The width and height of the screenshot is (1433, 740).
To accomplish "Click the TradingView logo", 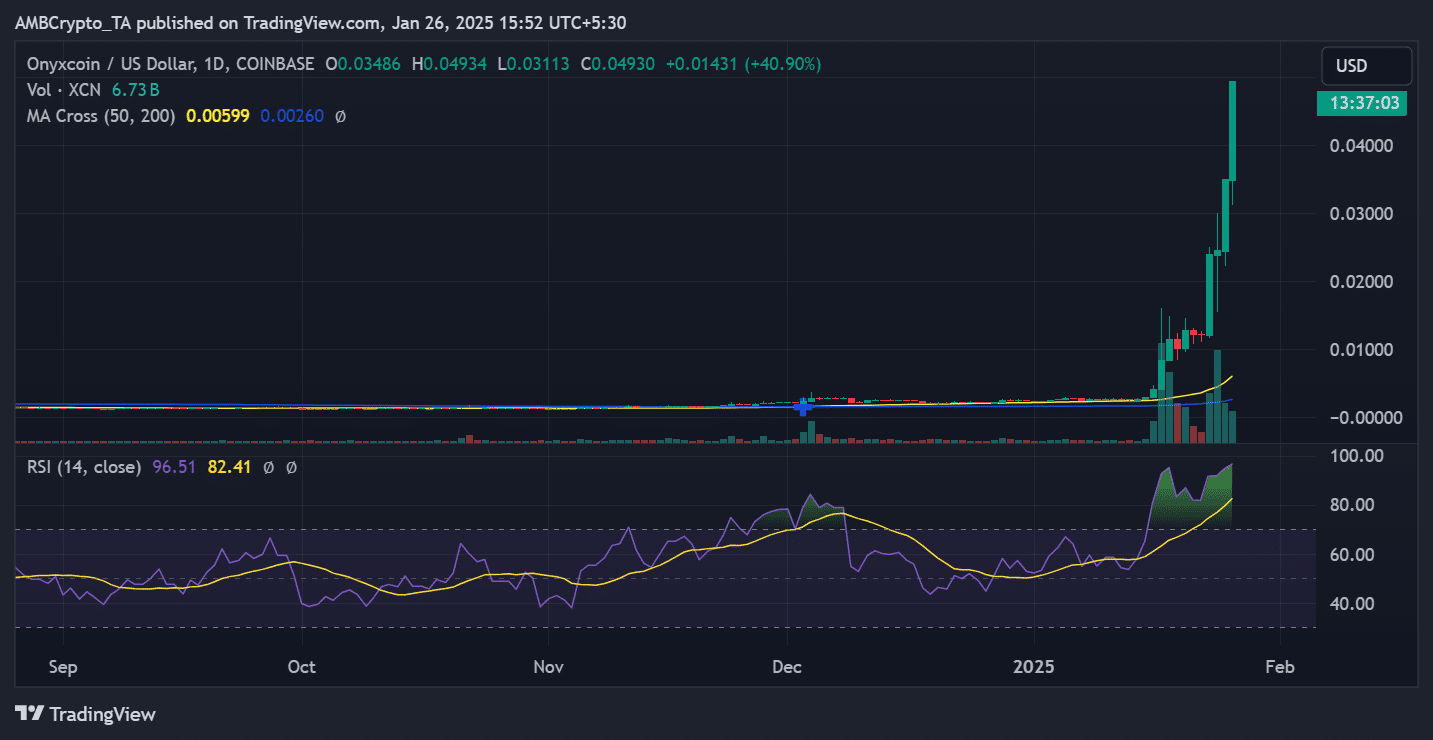I will pyautogui.click(x=85, y=714).
